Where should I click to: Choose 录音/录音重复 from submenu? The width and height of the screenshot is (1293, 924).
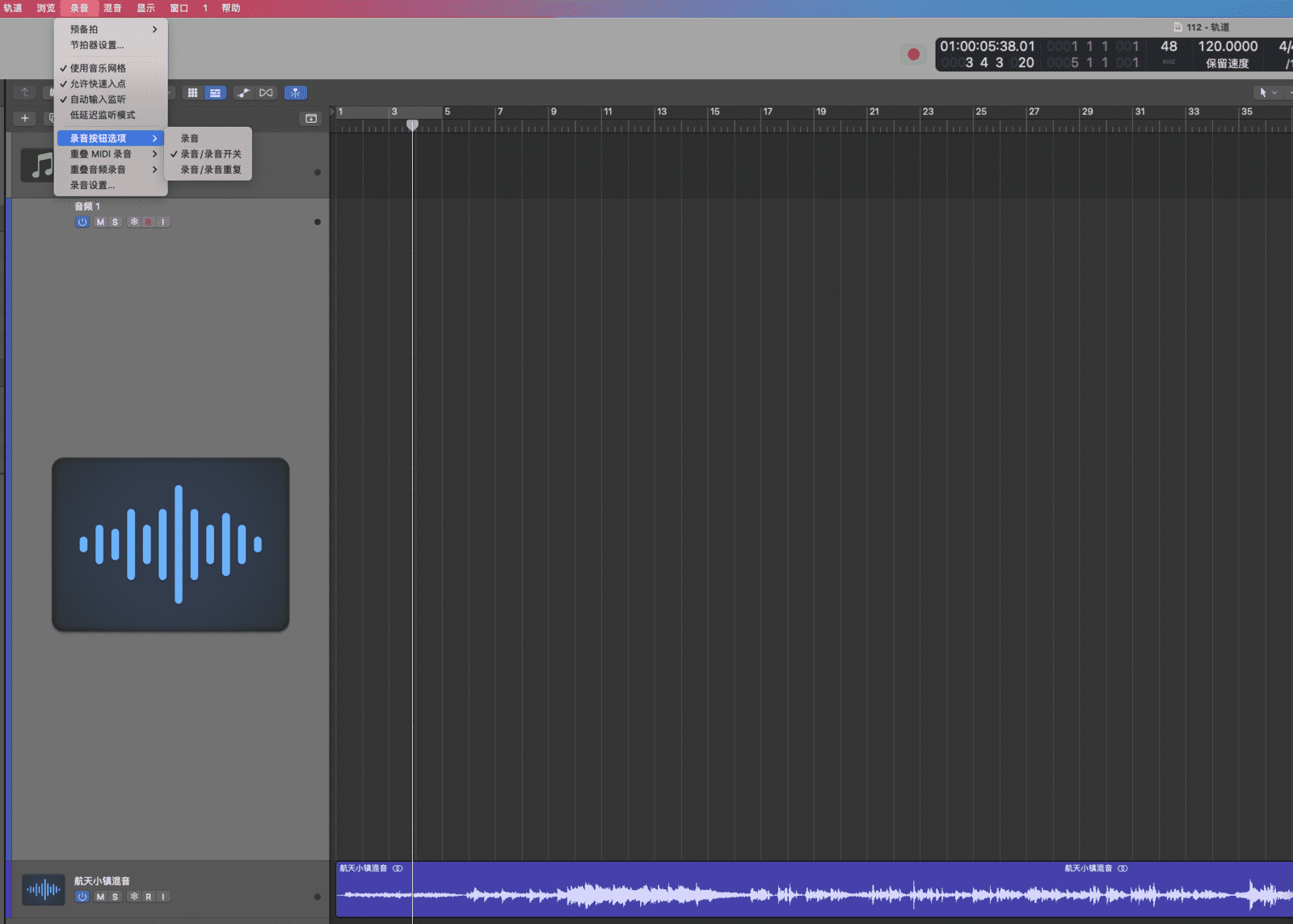point(210,170)
